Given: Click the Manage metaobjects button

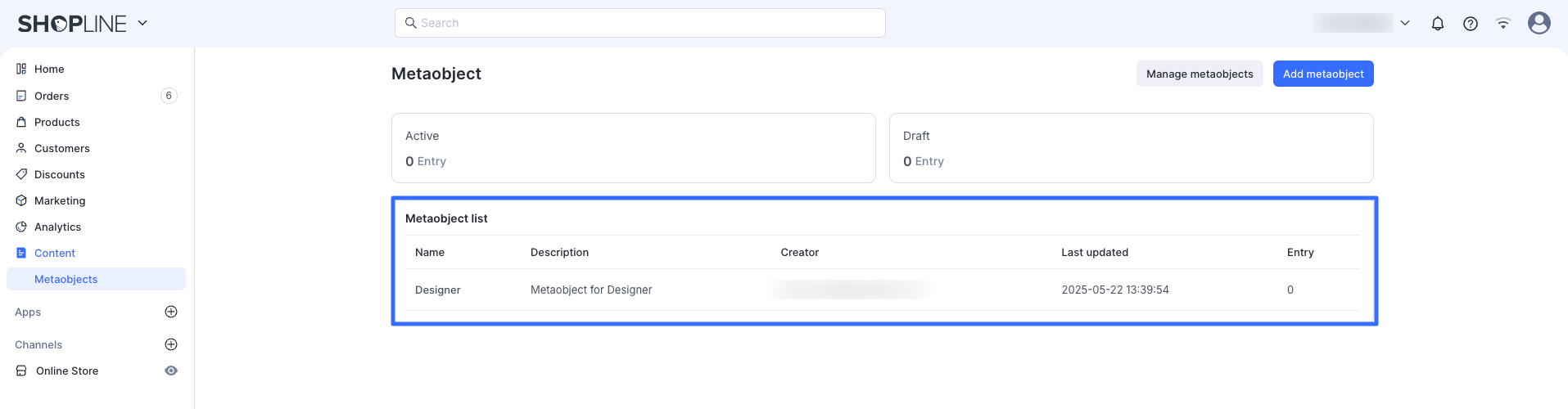Looking at the screenshot, I should pos(1200,74).
